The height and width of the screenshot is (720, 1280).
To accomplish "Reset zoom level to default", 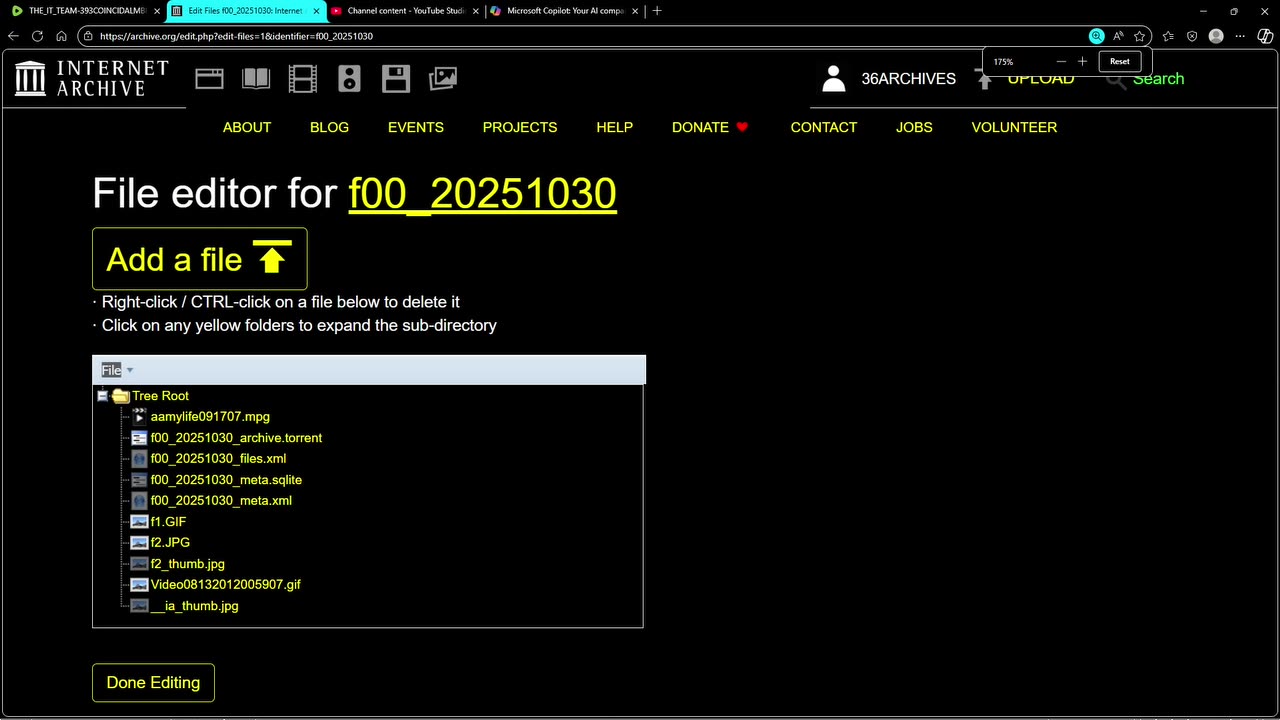I will pos(1119,61).
